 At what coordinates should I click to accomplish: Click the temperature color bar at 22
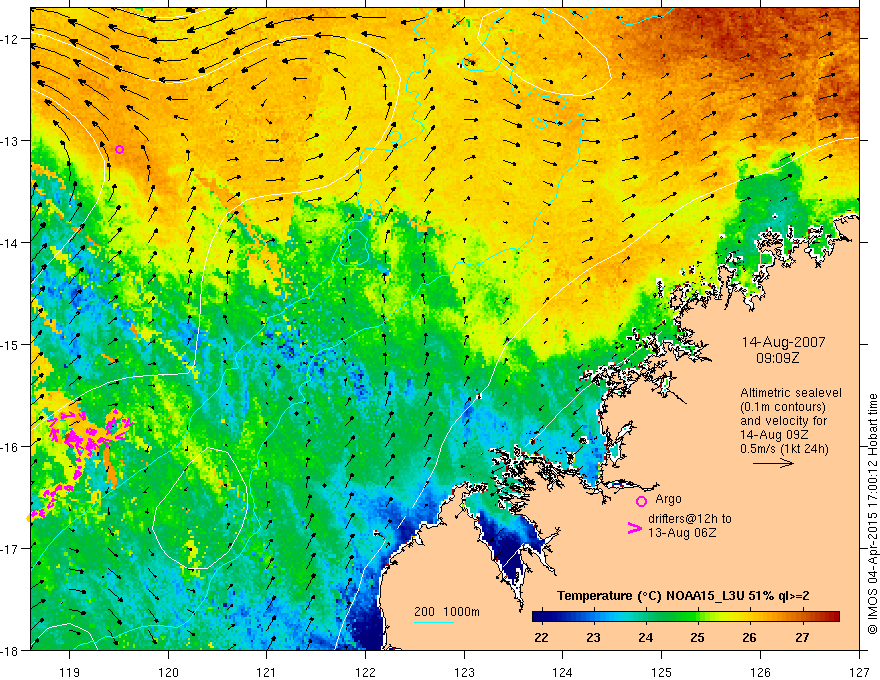point(541,616)
